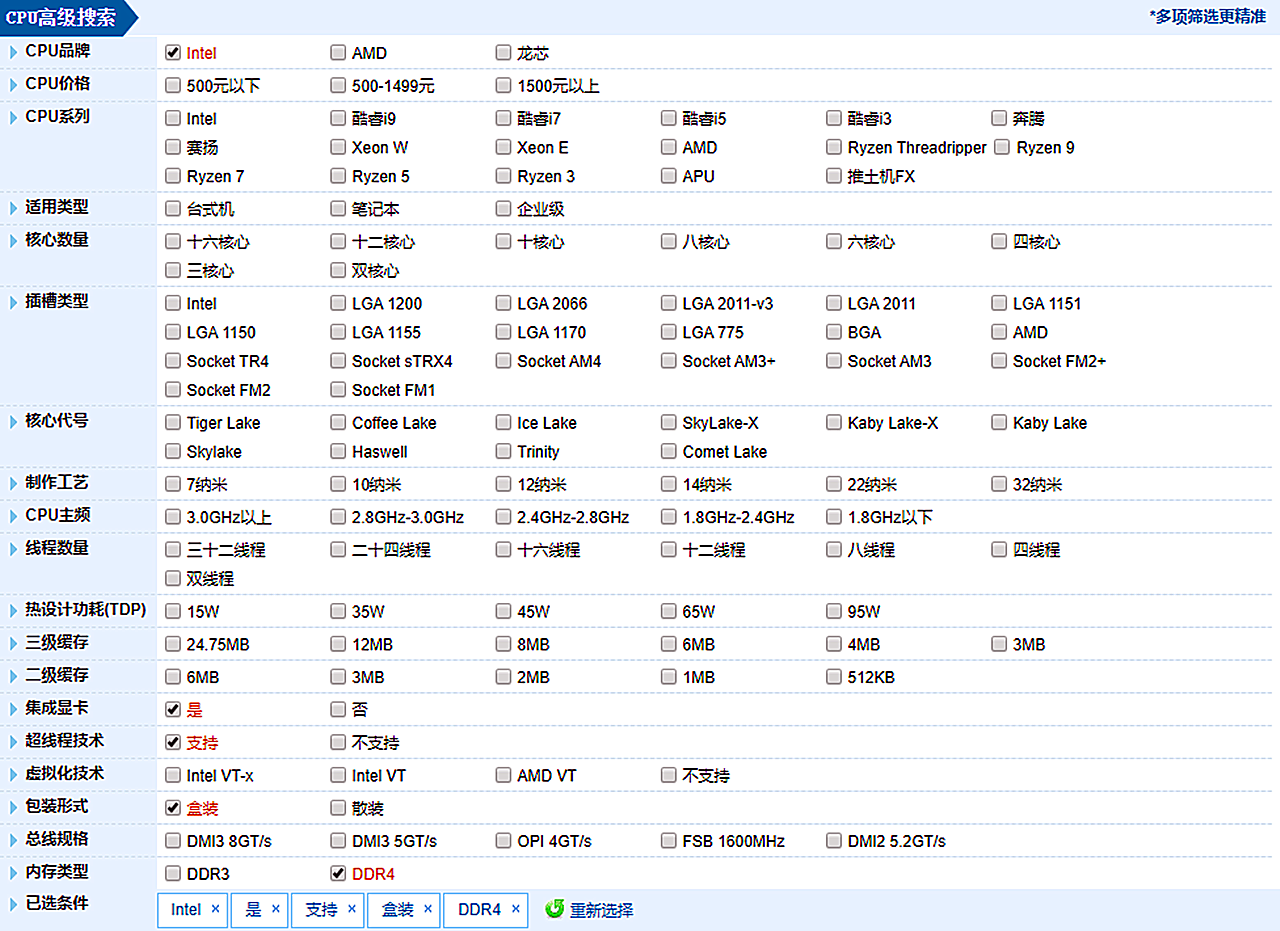Click the green 重新选择 refresh icon
Screen dimensions: 1280x931
(x=554, y=909)
